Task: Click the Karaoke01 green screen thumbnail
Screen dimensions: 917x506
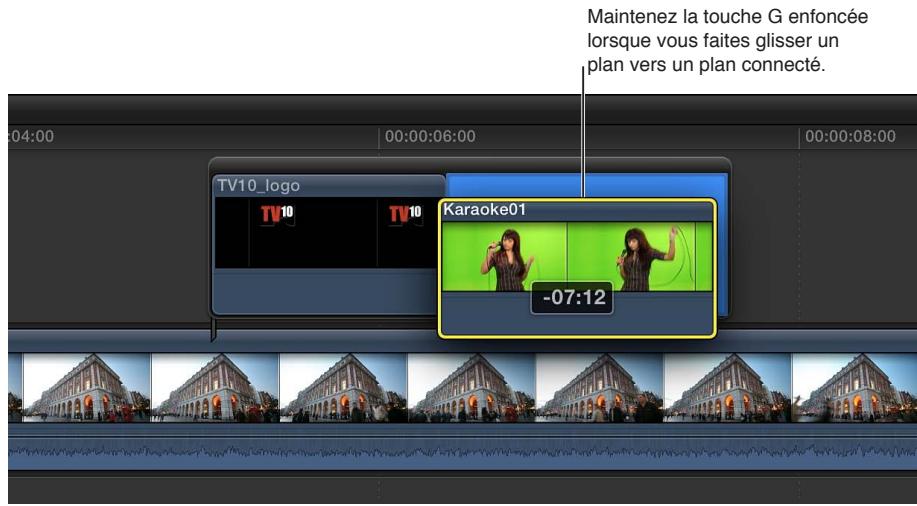Action: coord(577,256)
